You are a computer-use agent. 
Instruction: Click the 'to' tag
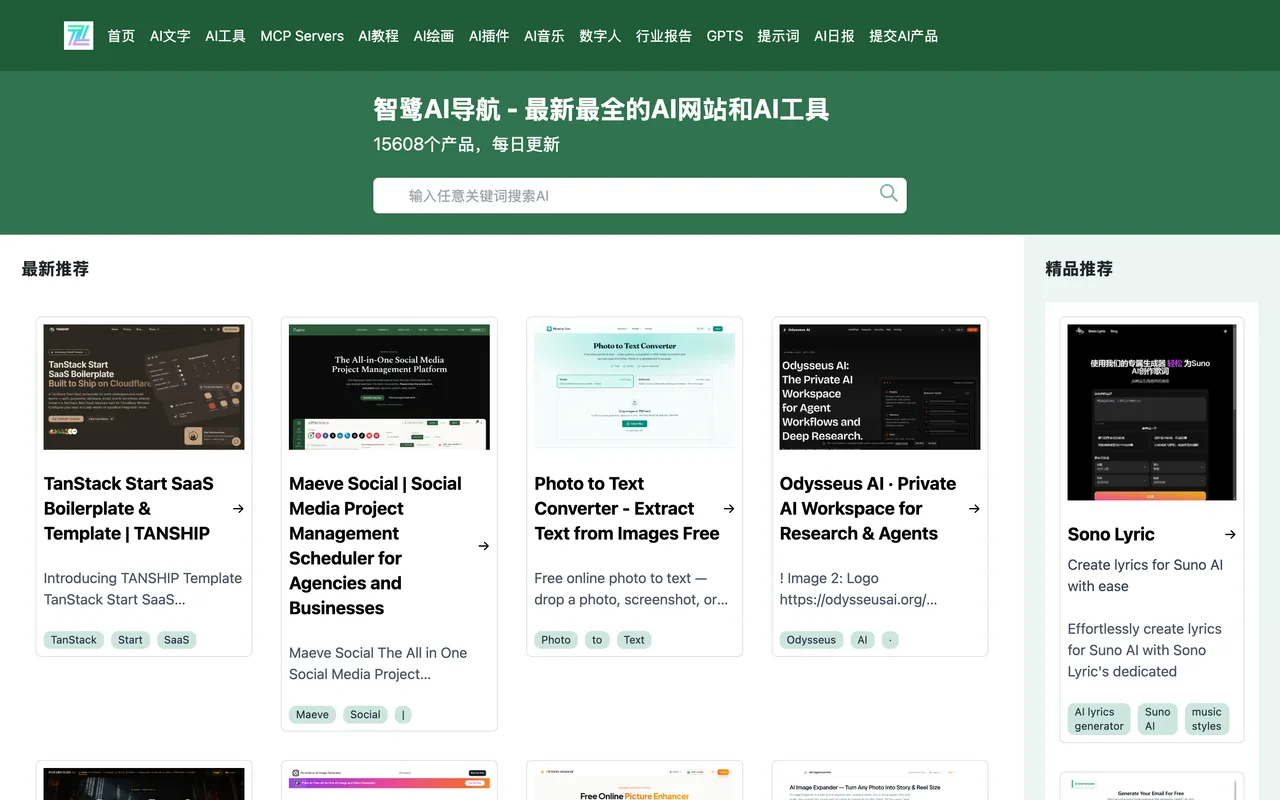click(597, 640)
